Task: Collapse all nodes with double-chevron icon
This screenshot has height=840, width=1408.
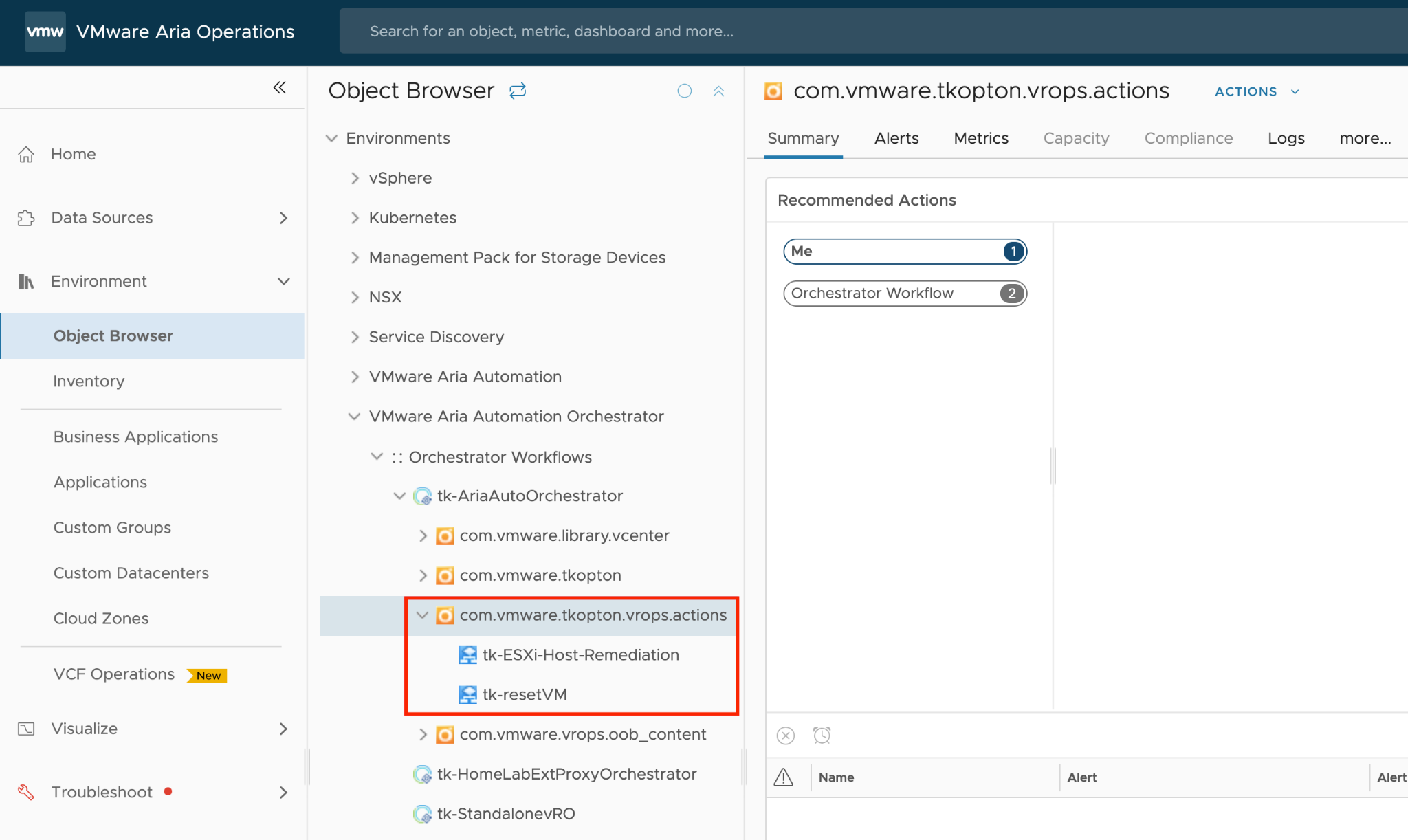Action: 718,91
